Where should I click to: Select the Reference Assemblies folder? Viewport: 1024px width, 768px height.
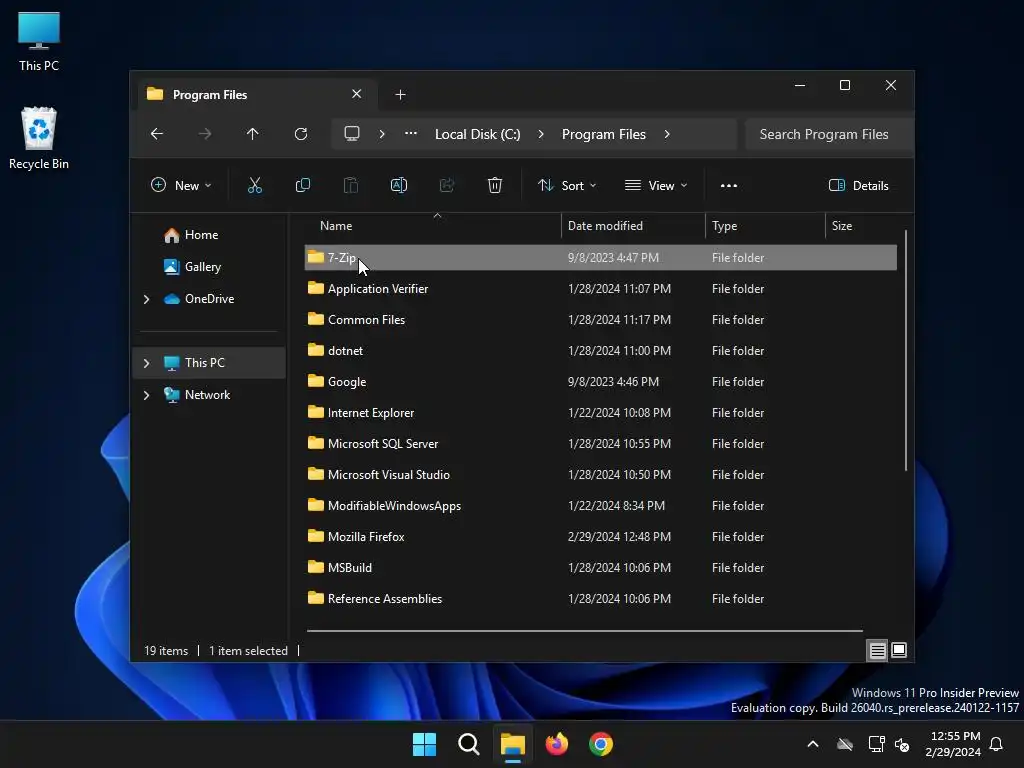pos(601,599)
